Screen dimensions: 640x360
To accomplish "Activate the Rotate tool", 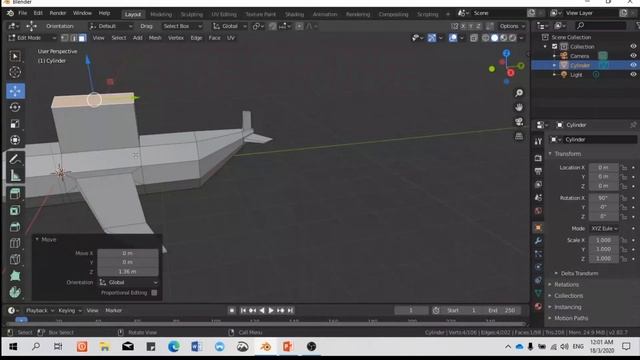I will click(15, 107).
